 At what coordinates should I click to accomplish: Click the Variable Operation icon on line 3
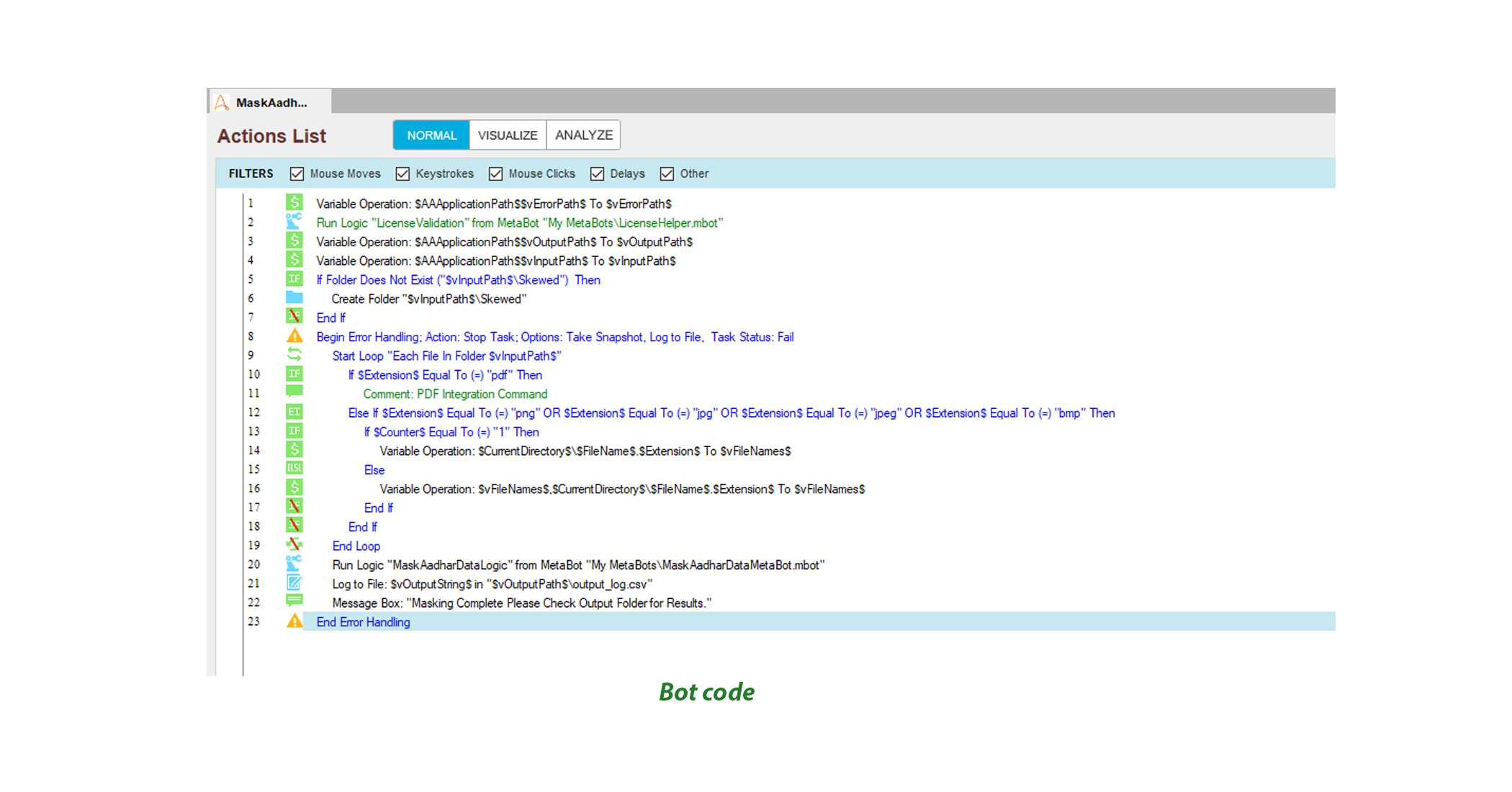(x=294, y=241)
